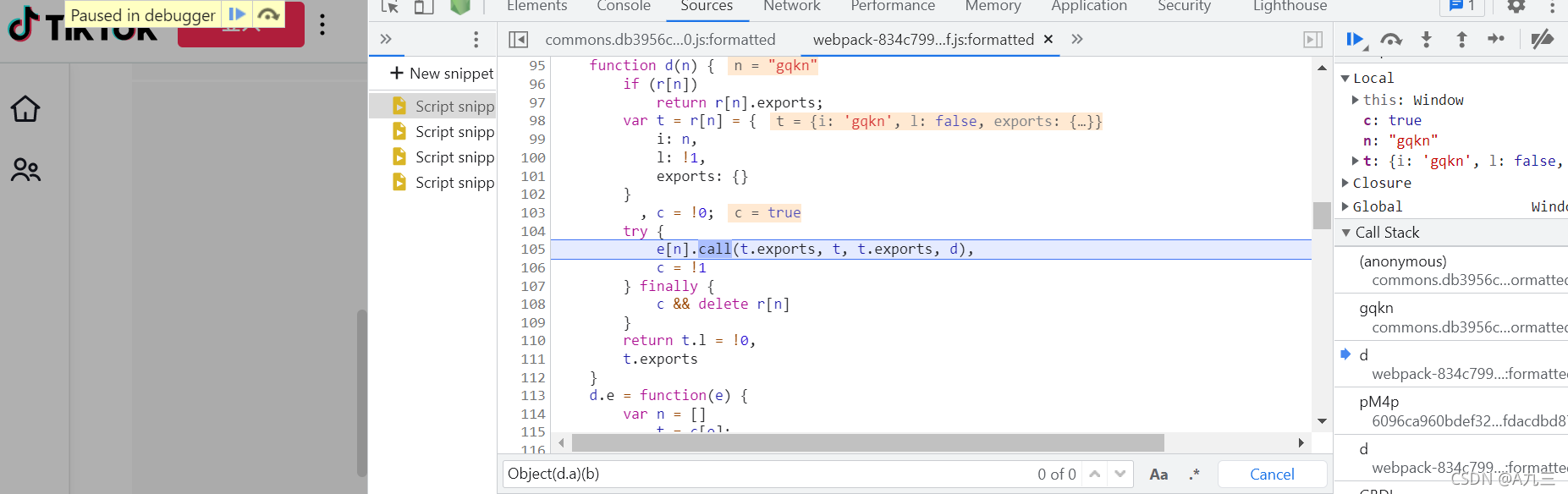Expand the t object in Local scope
Viewport: 1568px width, 494px height.
(1355, 161)
